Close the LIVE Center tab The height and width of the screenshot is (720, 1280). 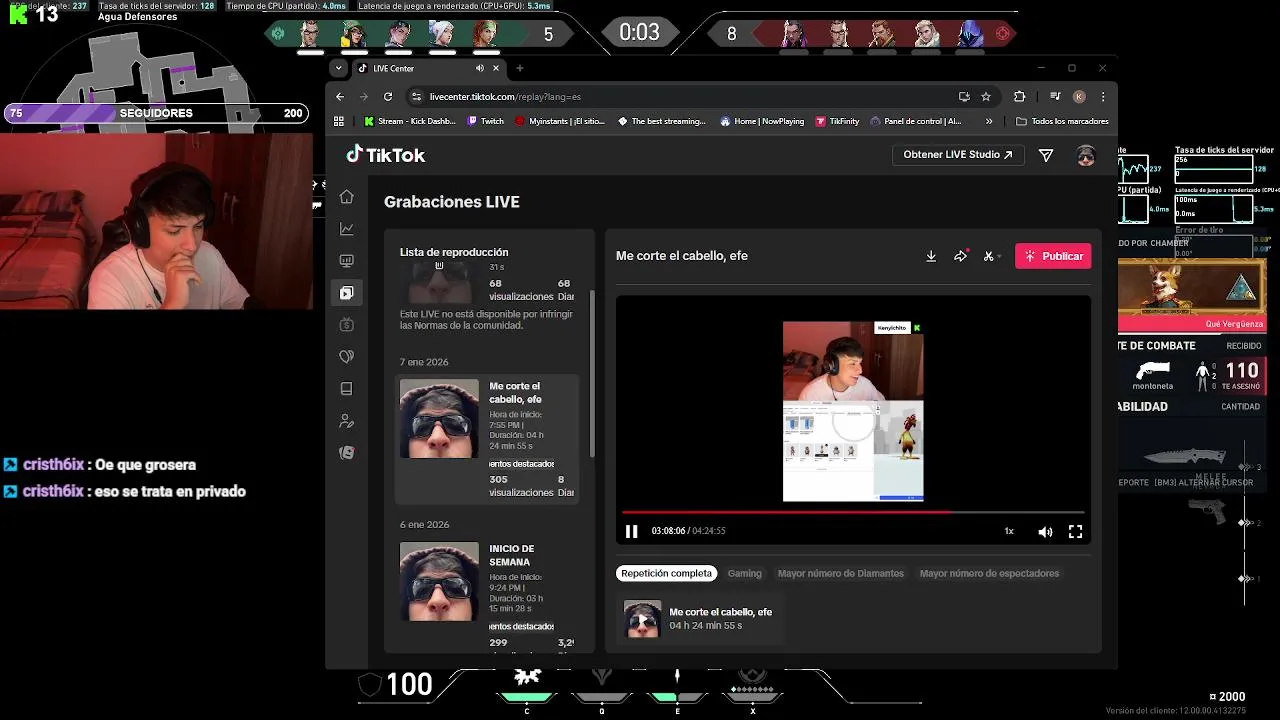(495, 68)
